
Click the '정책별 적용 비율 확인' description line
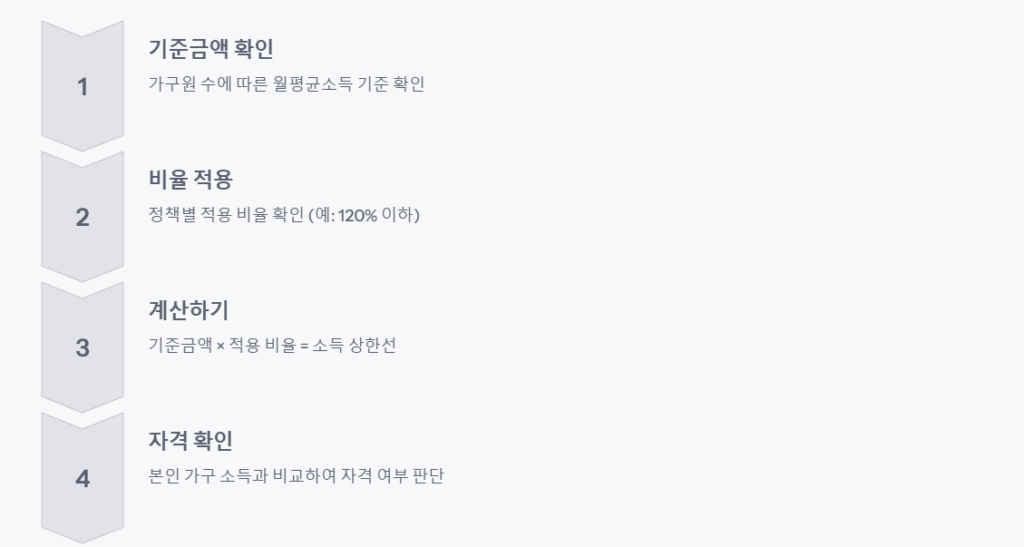click(x=238, y=215)
